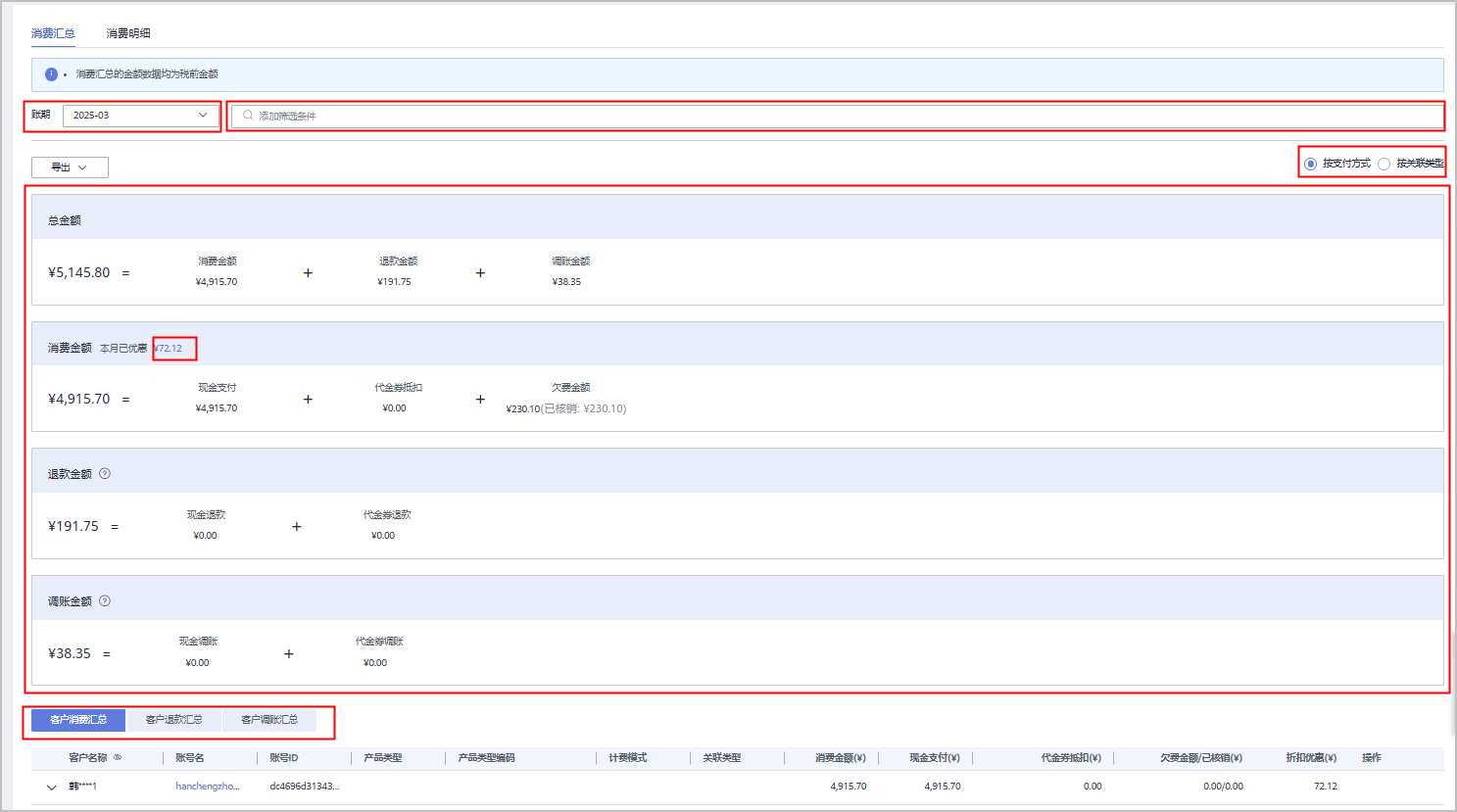Image resolution: width=1457 pixels, height=812 pixels.
Task: Switch to the 消费明细 tab
Action: [128, 33]
